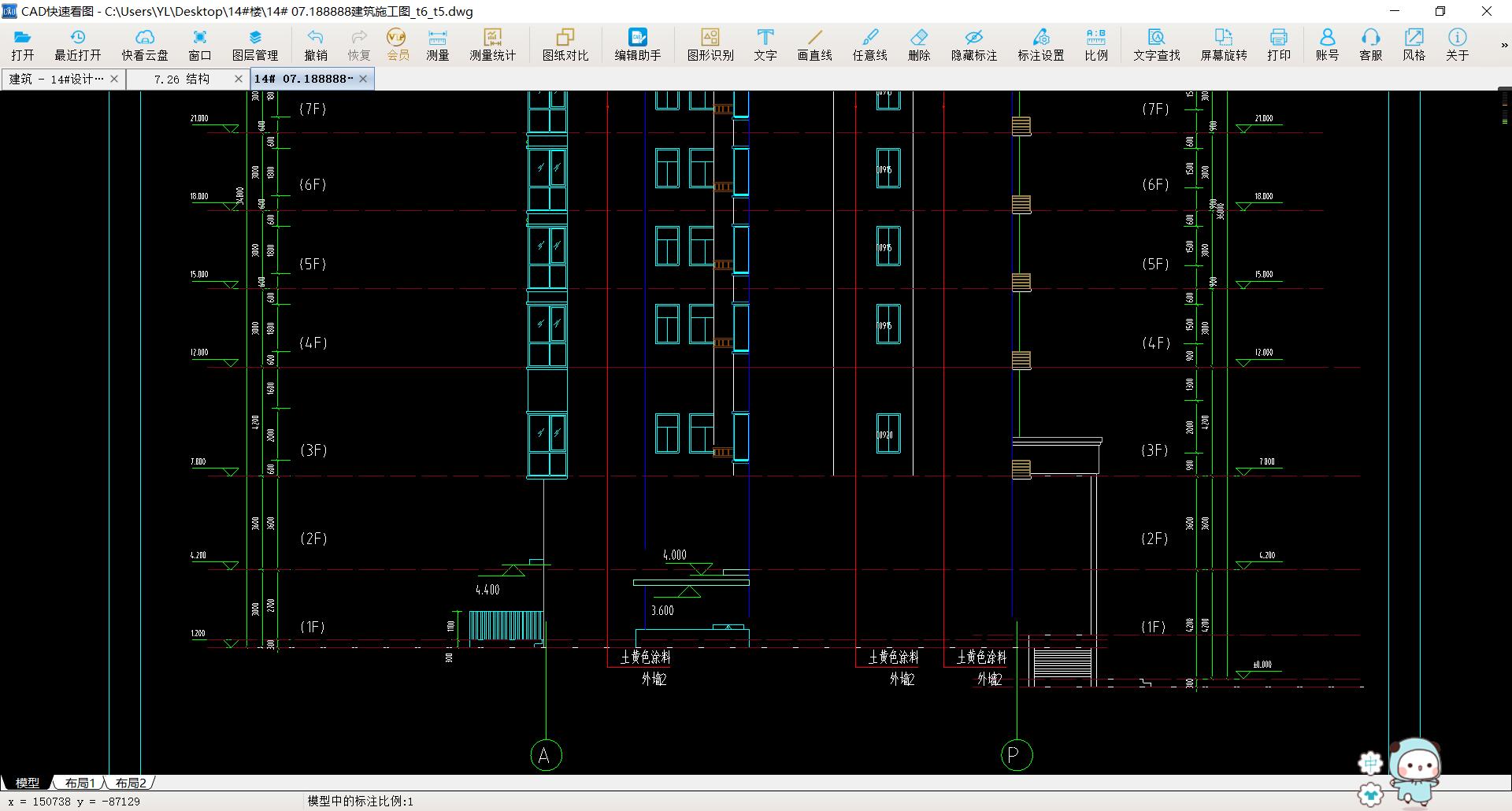
Task: Open 标注设置 annotation settings
Action: point(1041,45)
